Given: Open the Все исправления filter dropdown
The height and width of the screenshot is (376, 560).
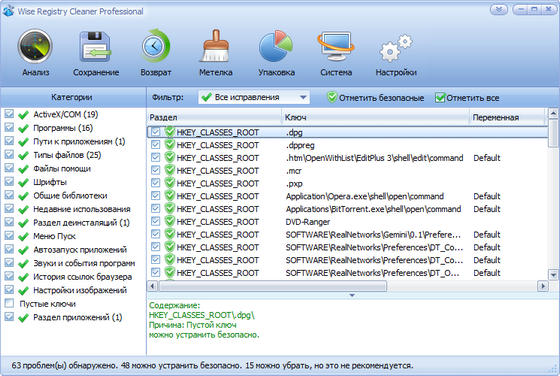Looking at the screenshot, I should [254, 97].
